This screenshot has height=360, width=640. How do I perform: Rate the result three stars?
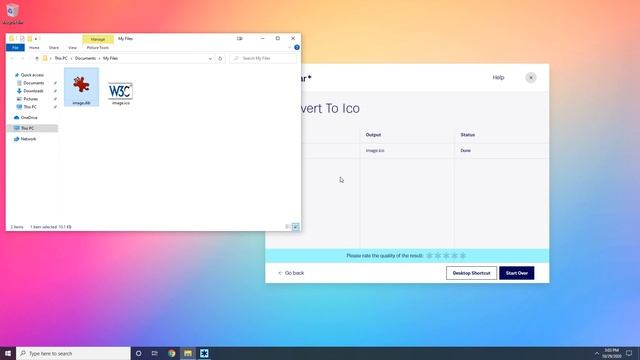446,256
